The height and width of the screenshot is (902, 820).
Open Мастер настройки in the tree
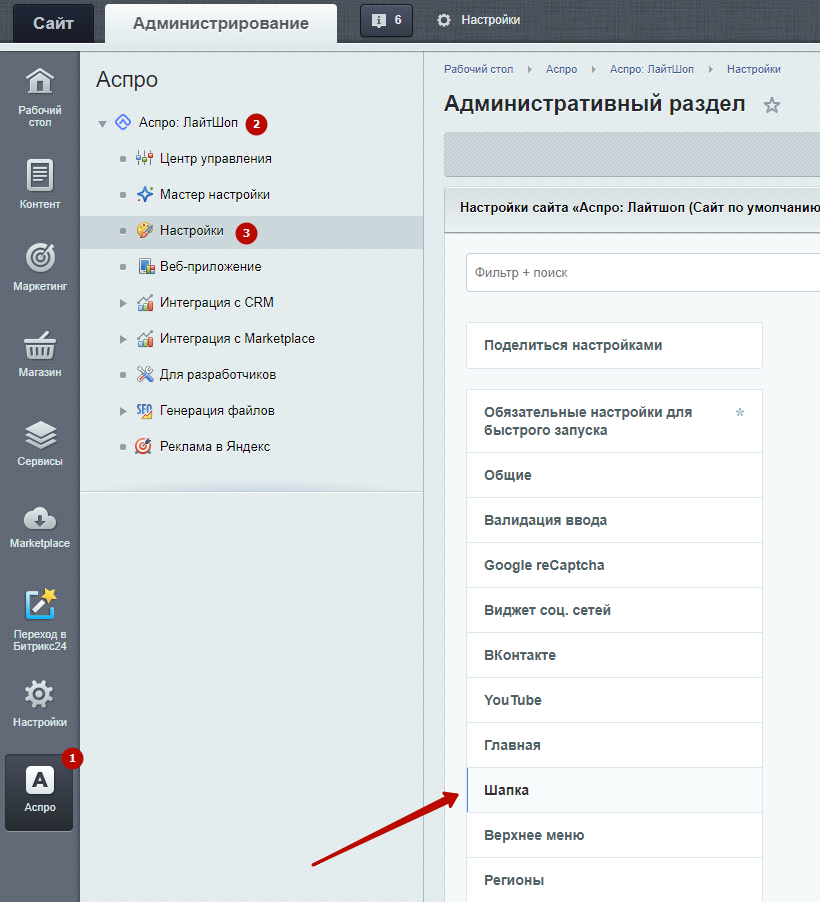(215, 194)
